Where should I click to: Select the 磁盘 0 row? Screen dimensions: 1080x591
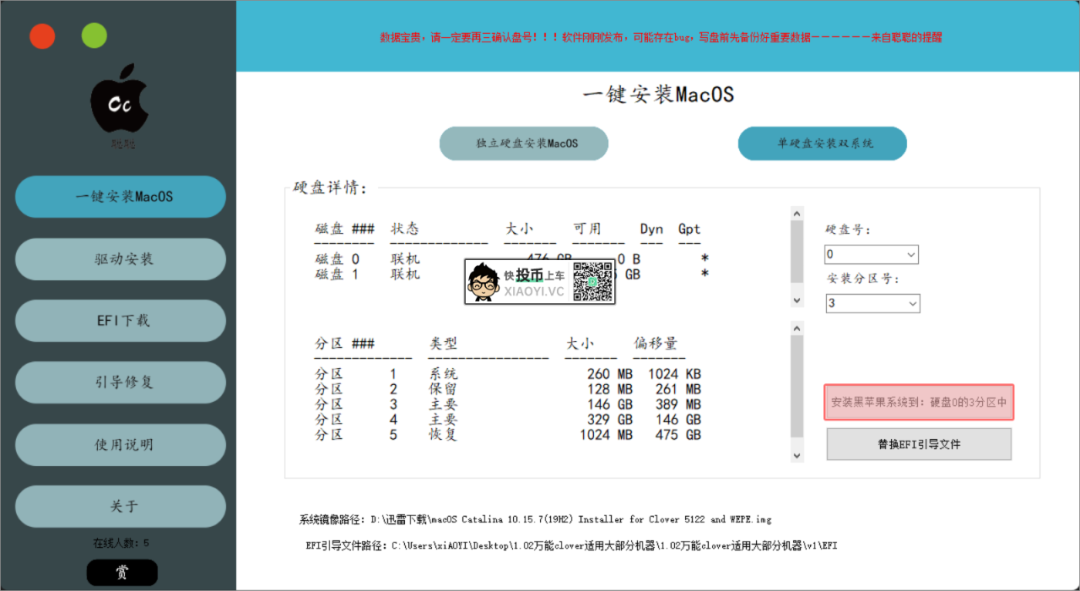tap(512, 259)
